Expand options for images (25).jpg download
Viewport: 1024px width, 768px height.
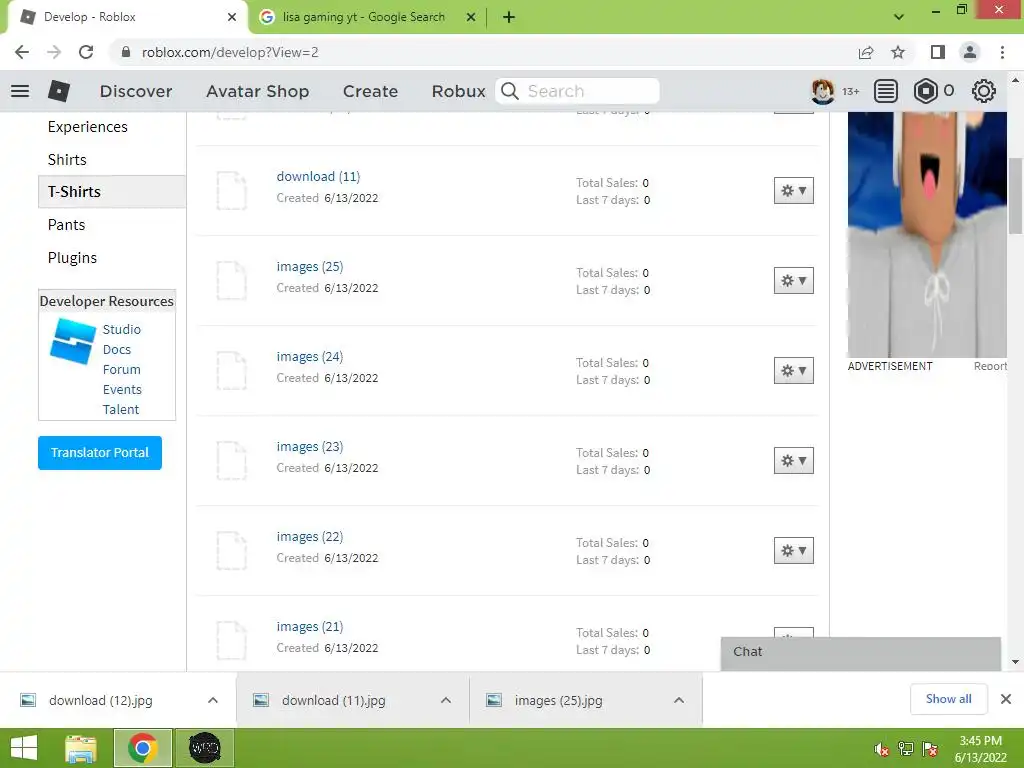tap(679, 700)
